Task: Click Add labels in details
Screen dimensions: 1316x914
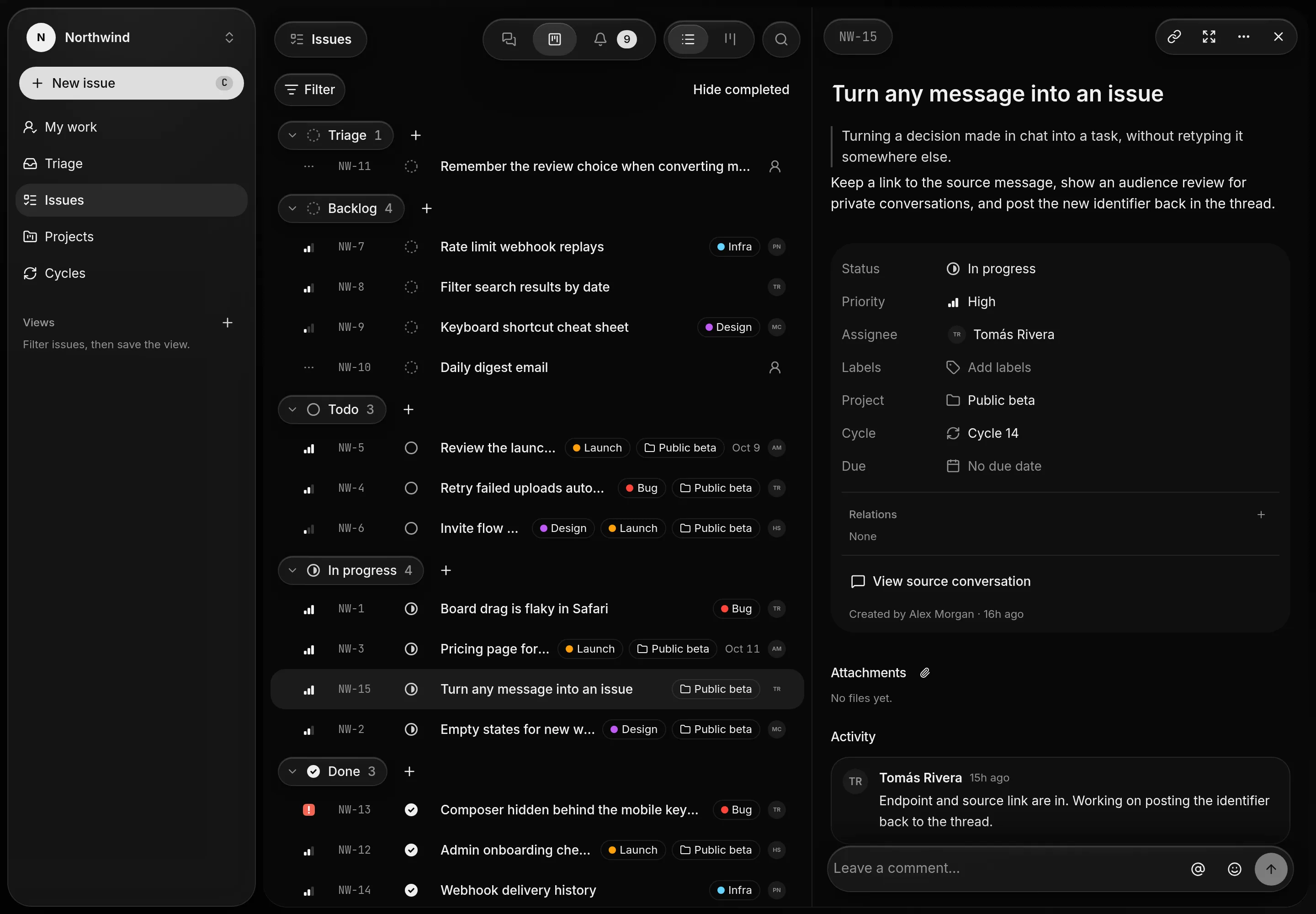Action: tap(988, 368)
